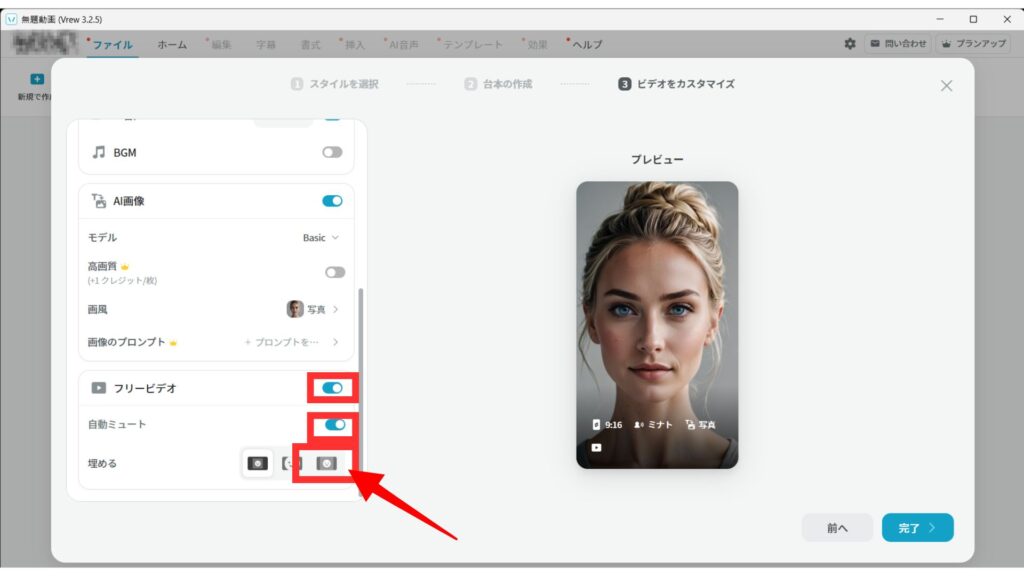Viewport: 1024px width, 576px height.
Task: Open the ホーム menu tab
Action: [x=171, y=45]
